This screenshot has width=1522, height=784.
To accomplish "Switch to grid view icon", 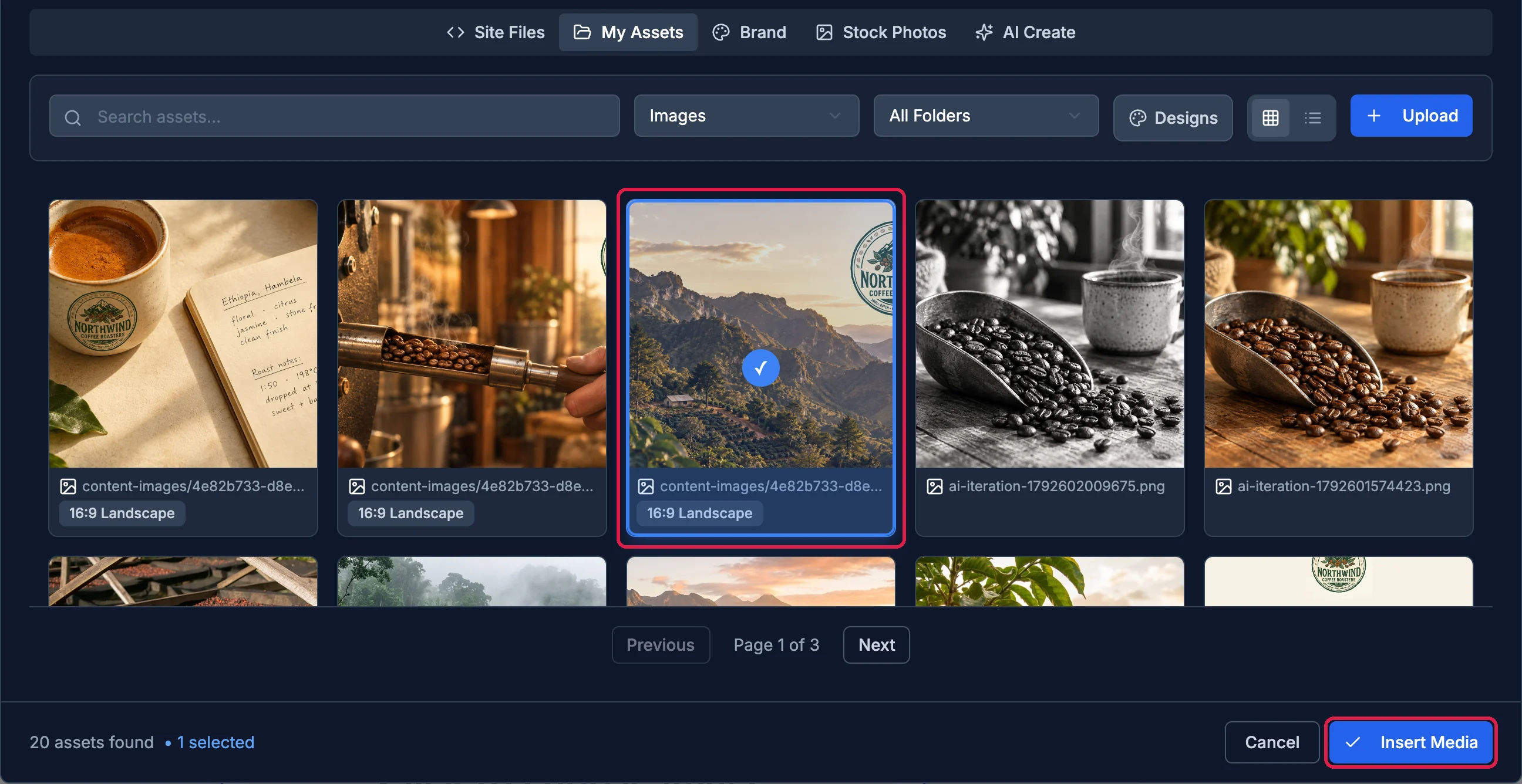I will point(1270,117).
